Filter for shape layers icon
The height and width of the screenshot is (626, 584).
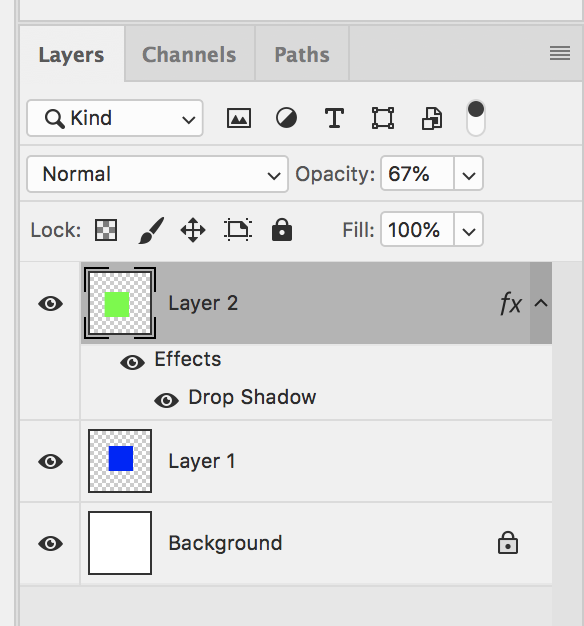[x=383, y=118]
